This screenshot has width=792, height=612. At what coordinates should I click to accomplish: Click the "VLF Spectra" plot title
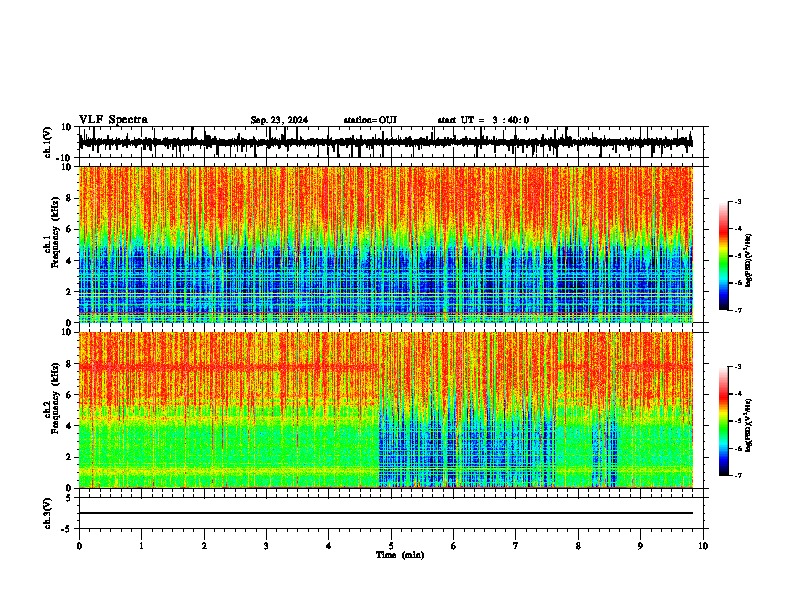[x=113, y=120]
